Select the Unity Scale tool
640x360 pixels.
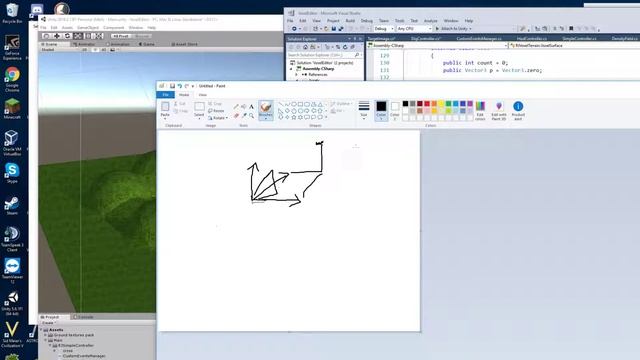[78, 36]
